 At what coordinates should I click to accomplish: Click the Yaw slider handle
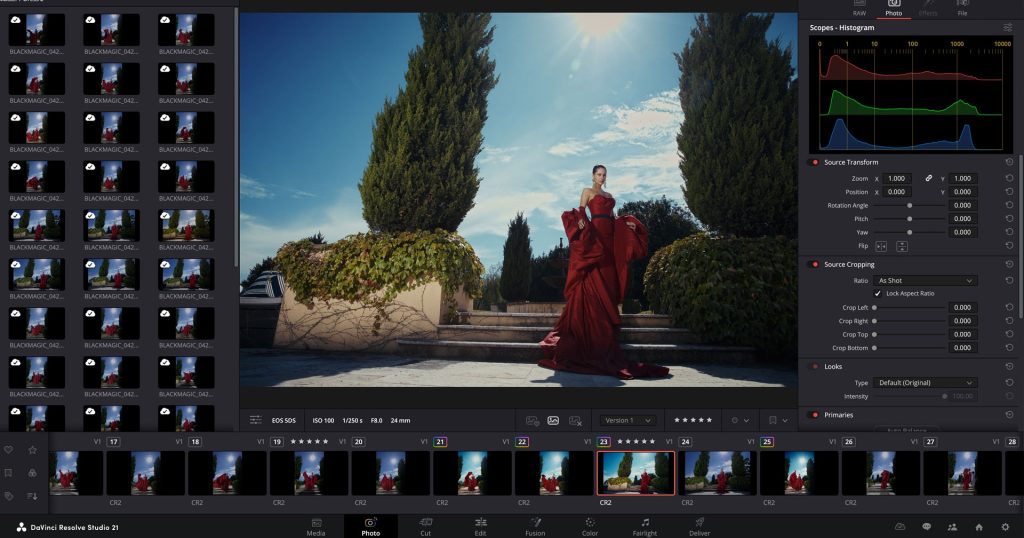pyautogui.click(x=909, y=232)
